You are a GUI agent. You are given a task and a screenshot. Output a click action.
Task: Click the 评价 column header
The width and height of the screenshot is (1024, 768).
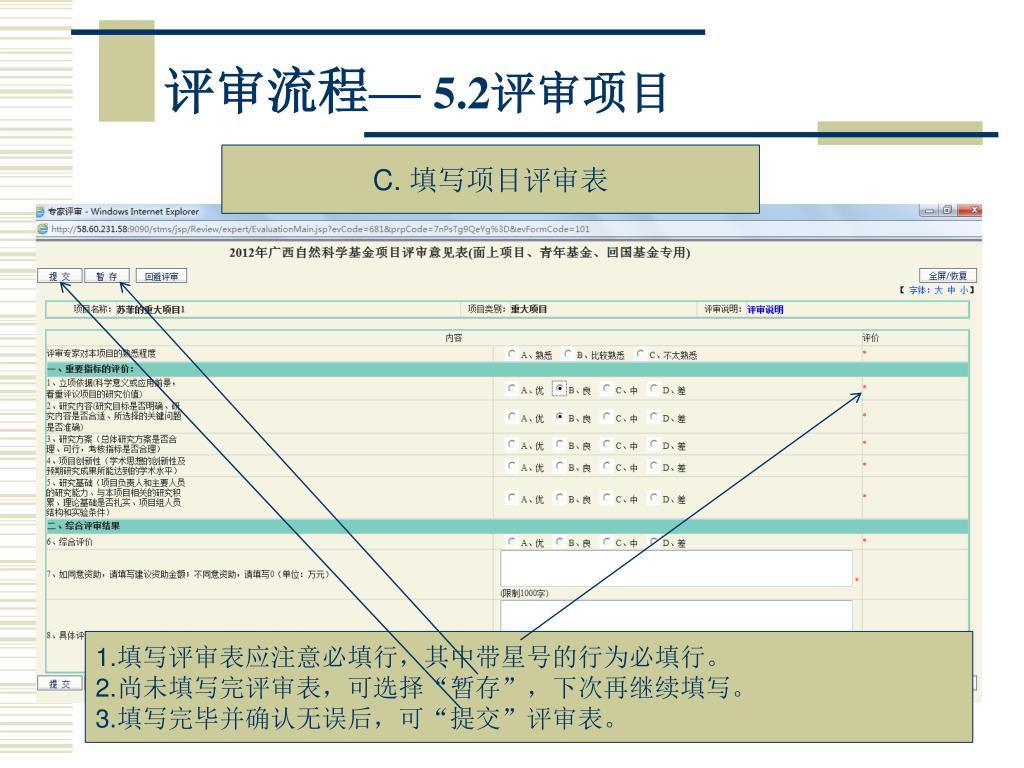coord(871,338)
